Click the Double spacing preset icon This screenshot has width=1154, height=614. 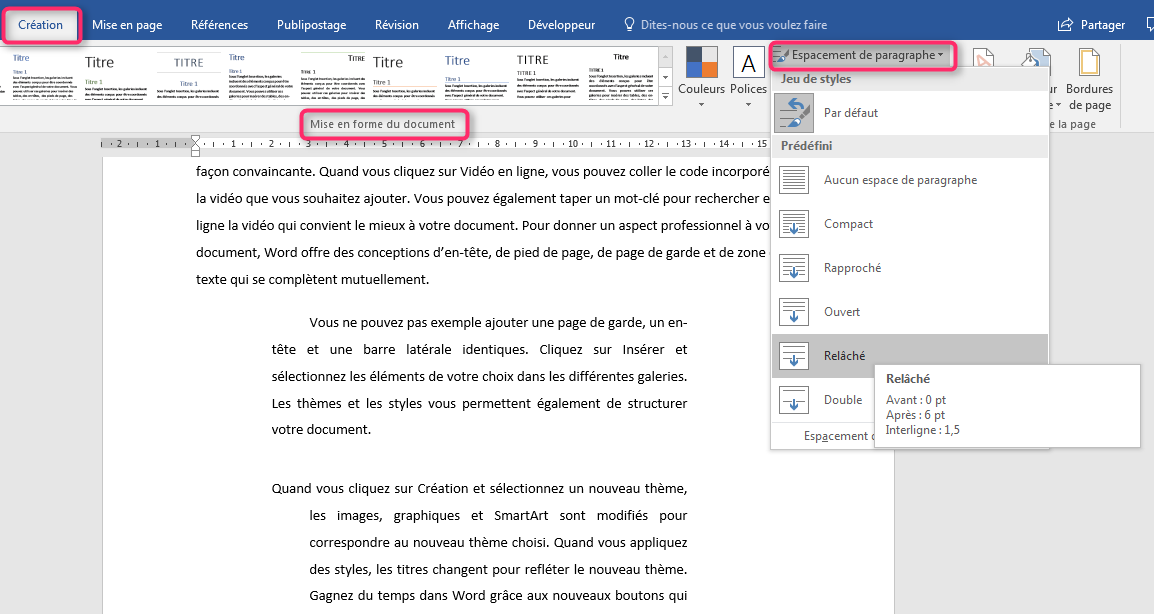(793, 399)
